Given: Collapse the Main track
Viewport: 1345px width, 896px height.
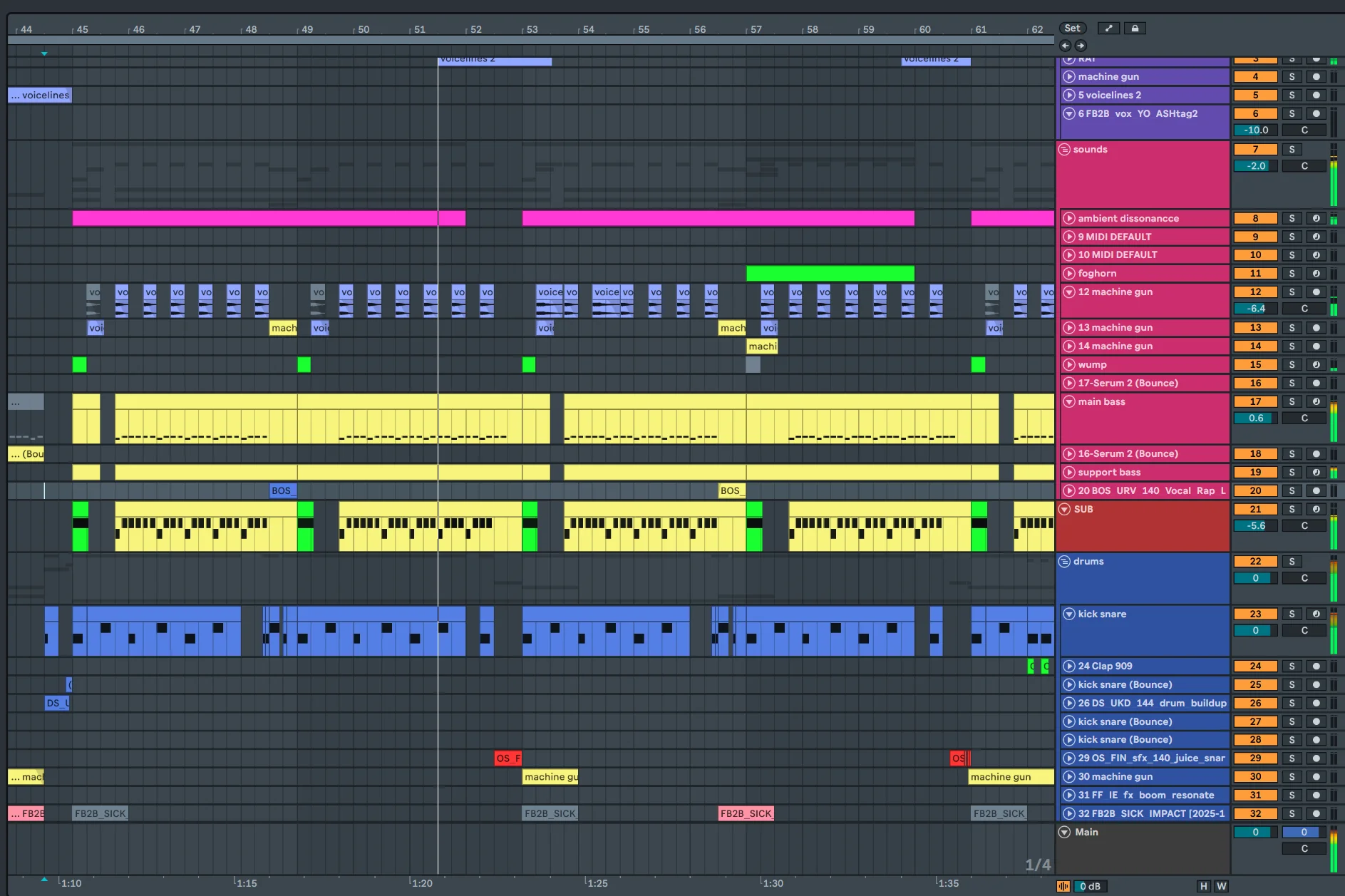Looking at the screenshot, I should 1065,833.
